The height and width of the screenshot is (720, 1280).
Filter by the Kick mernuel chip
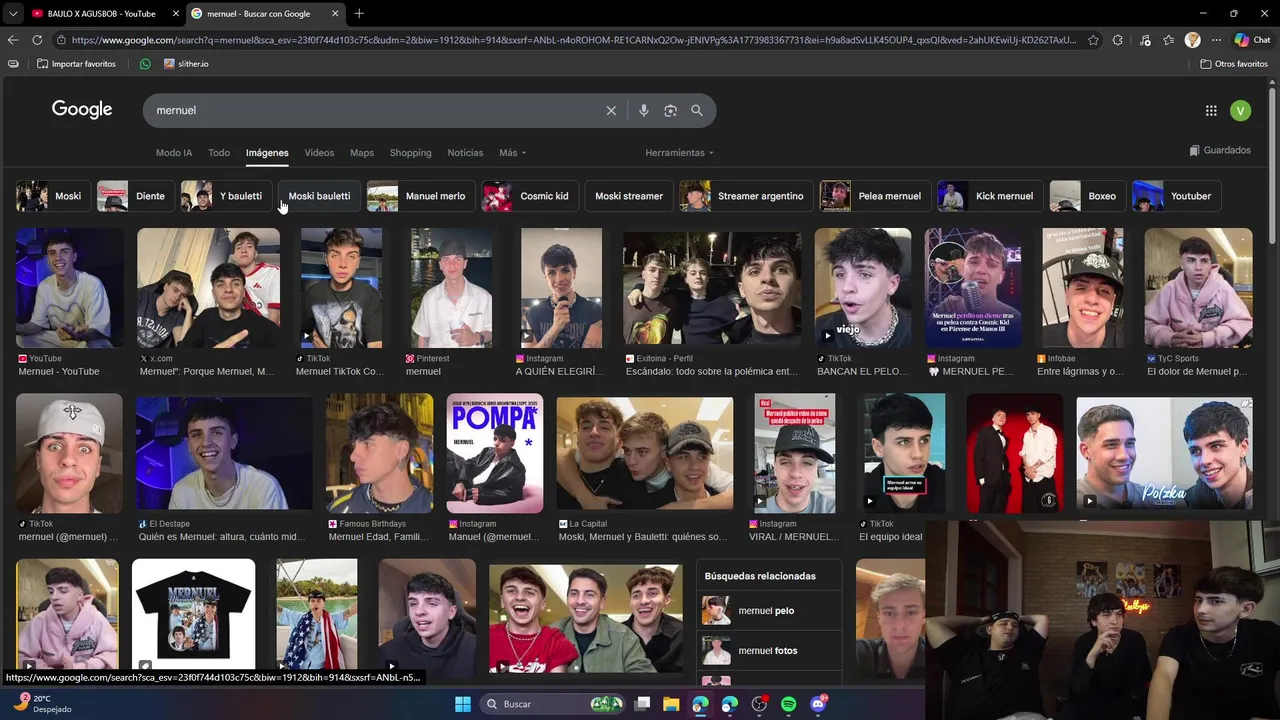pyautogui.click(x=990, y=196)
